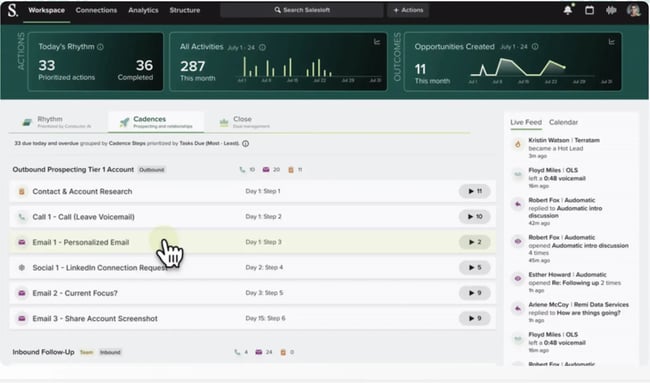Open the calendar icon in top bar
650x383 pixels.
click(589, 10)
